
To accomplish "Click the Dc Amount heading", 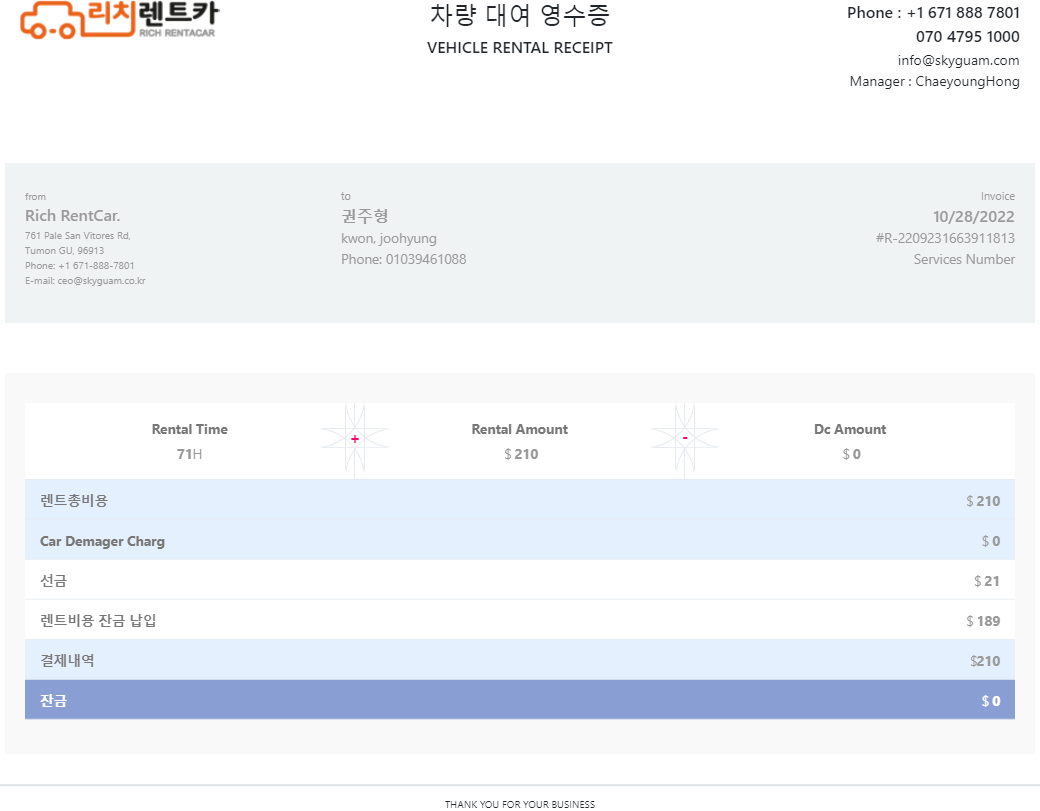I will (x=849, y=429).
